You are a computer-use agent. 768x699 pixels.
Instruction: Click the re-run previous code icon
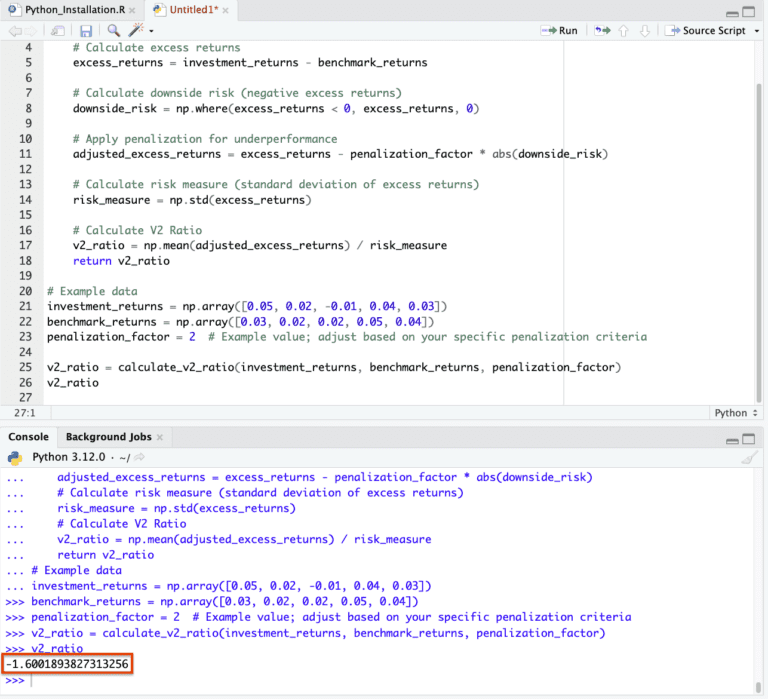[x=602, y=30]
